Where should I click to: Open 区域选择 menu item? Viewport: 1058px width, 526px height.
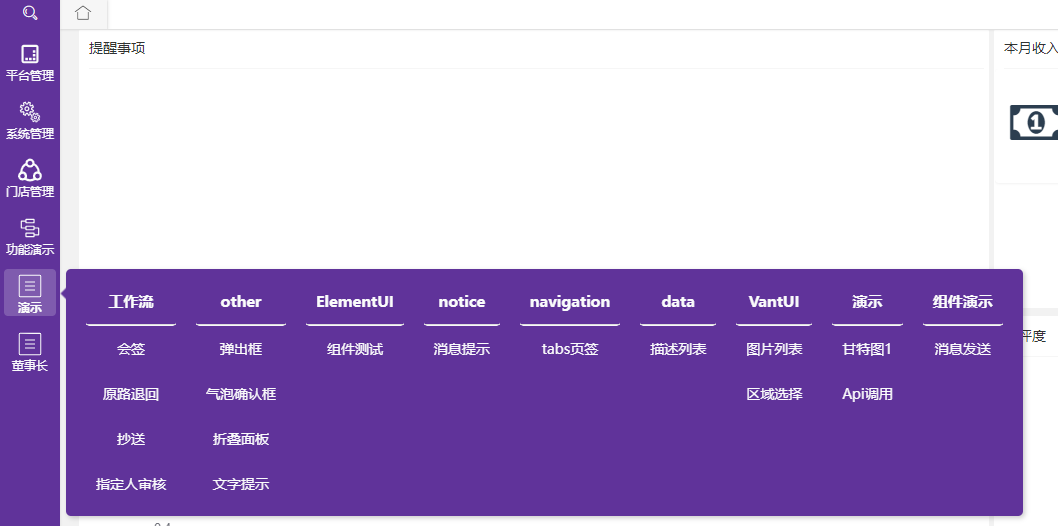pyautogui.click(x=774, y=394)
